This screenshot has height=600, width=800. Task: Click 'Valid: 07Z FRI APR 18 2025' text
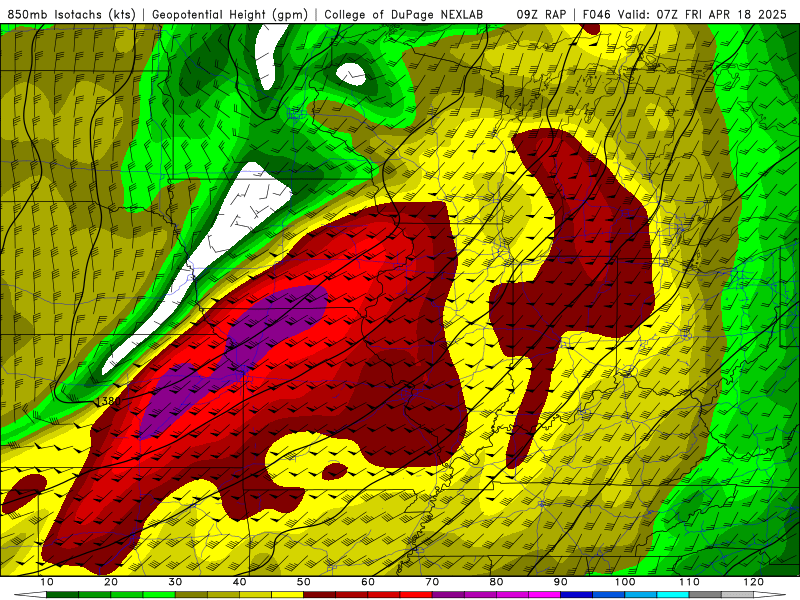[703, 15]
